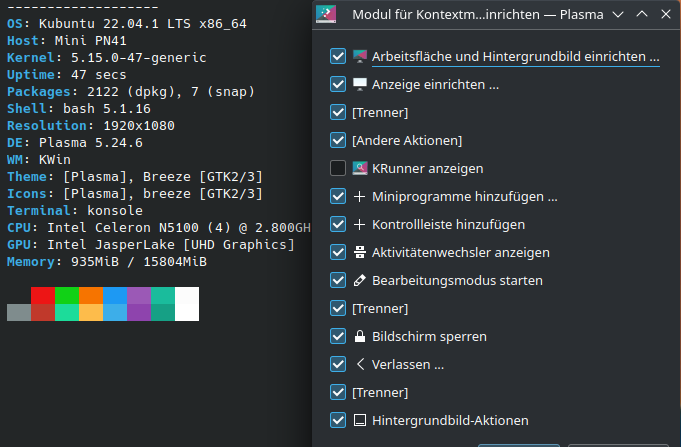Uncheck the Bearbeitungsmodus starten checkbox
This screenshot has width=681, height=447.
(338, 280)
